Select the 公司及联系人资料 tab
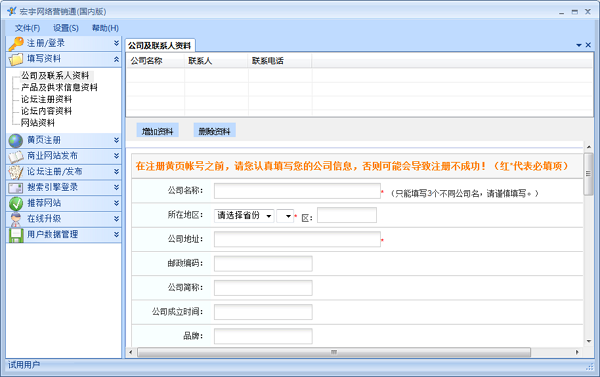The width and height of the screenshot is (600, 377). (x=160, y=46)
